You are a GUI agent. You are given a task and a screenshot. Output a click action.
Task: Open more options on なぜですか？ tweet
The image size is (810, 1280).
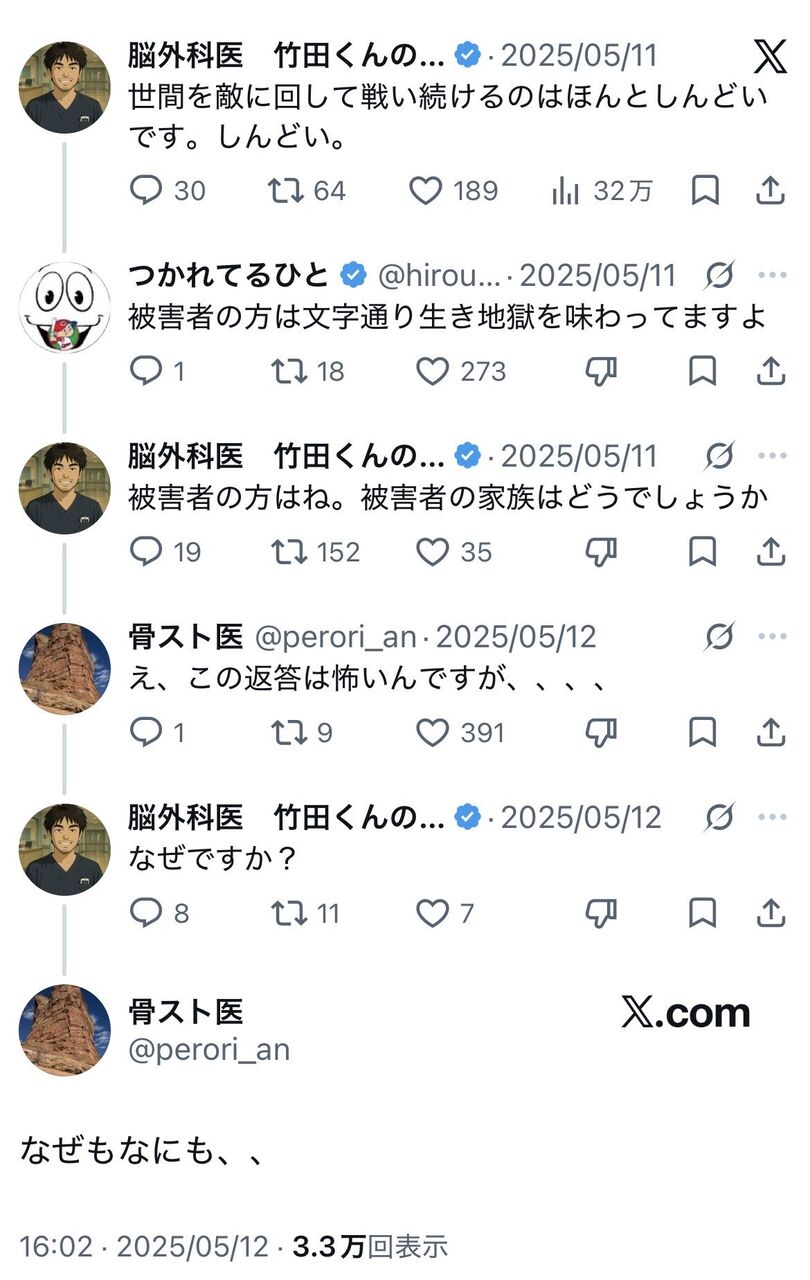(772, 818)
